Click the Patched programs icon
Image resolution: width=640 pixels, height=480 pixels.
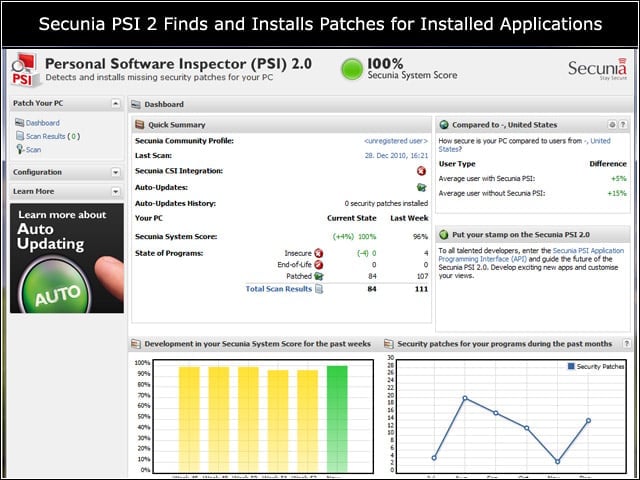click(319, 276)
